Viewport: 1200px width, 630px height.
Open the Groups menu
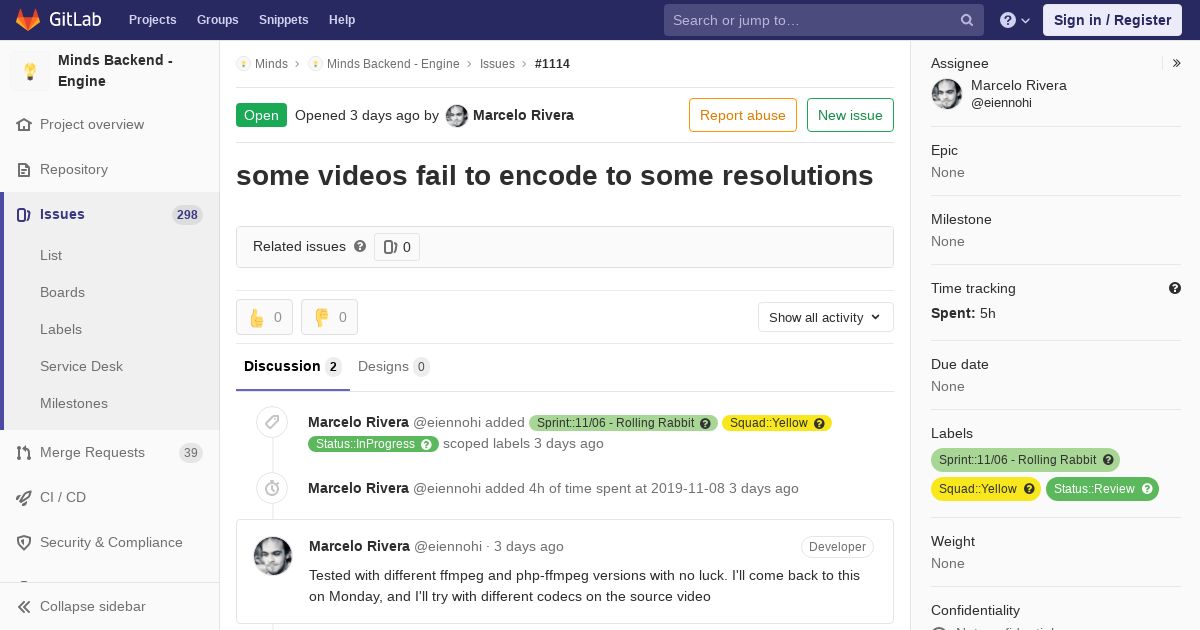click(x=217, y=20)
